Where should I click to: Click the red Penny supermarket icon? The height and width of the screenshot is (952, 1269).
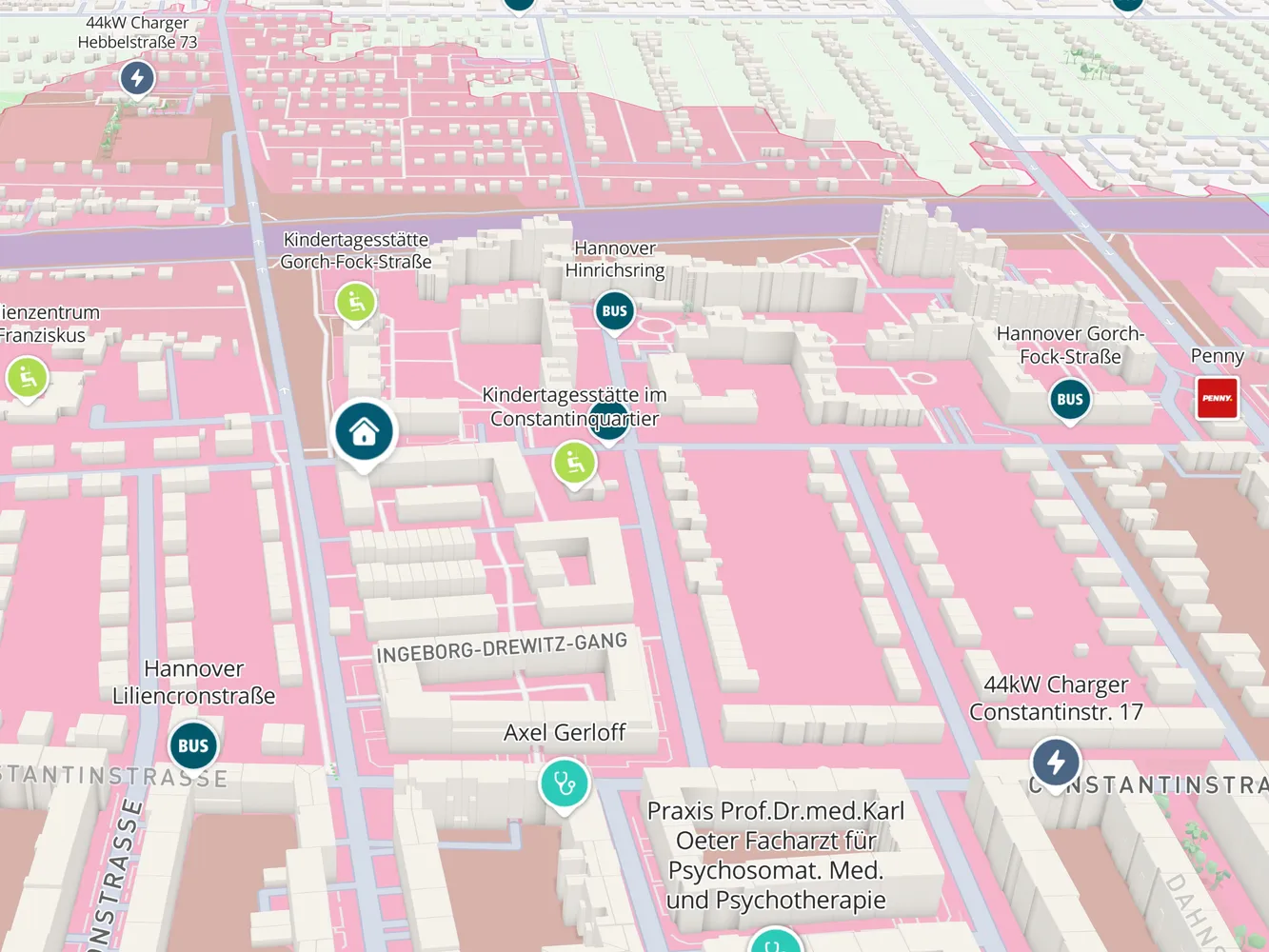pos(1217,398)
